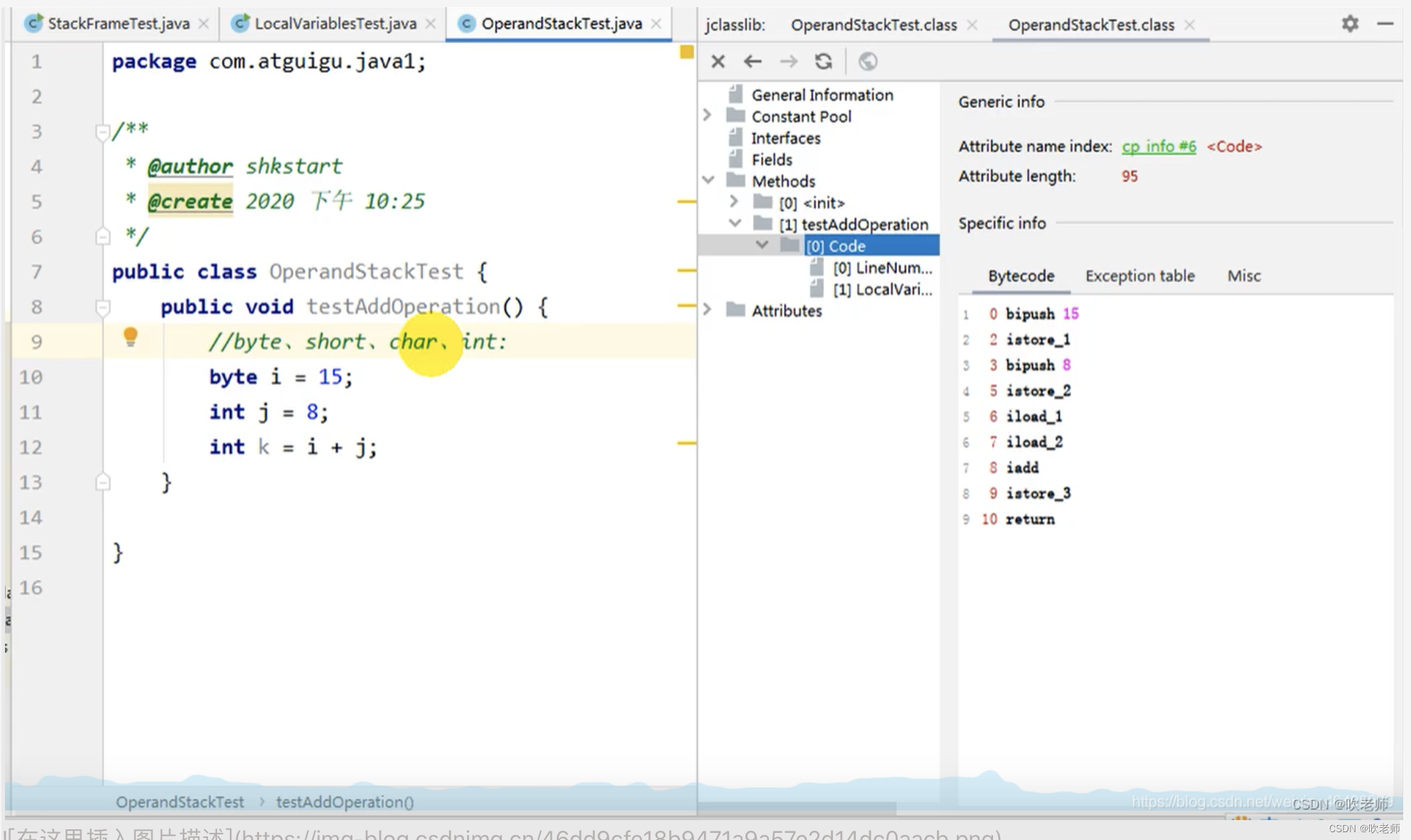Screen dimensions: 1411x840
Task: Toggle the fold marker at line 8
Action: 103,308
